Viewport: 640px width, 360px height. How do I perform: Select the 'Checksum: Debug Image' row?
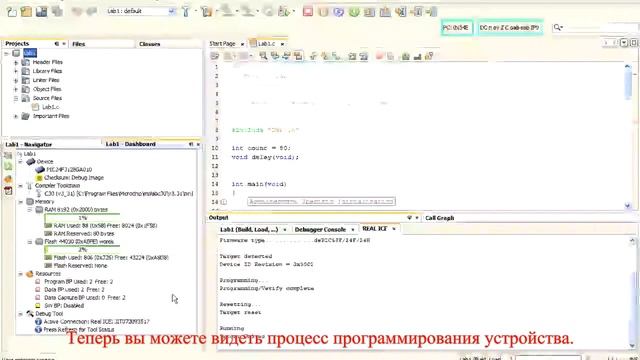[70, 178]
